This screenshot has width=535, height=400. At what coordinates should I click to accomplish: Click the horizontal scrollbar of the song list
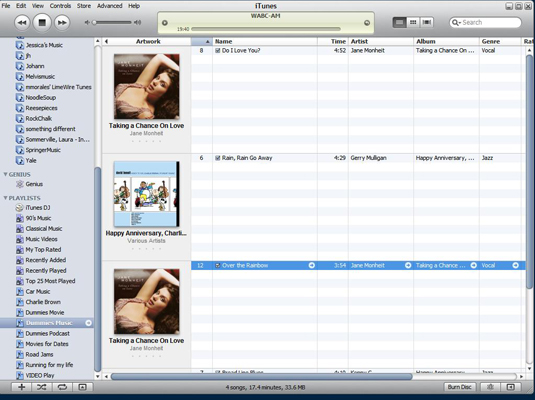(x=261, y=376)
